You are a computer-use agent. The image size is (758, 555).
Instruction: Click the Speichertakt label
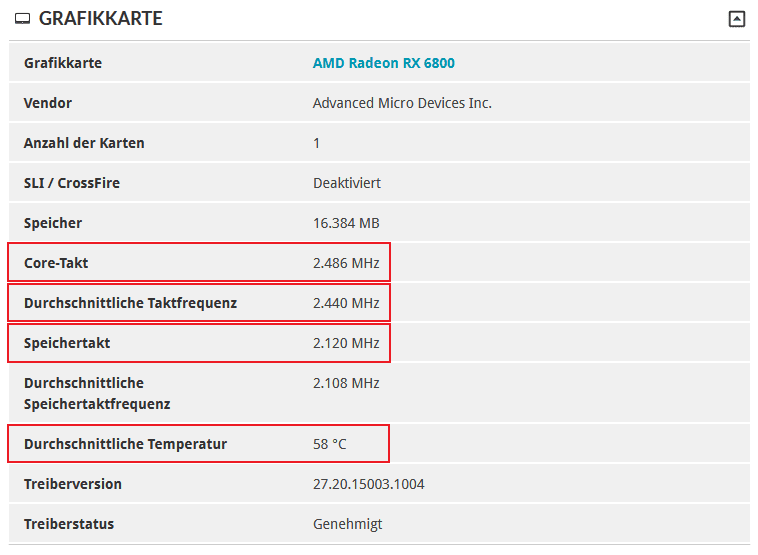67,343
